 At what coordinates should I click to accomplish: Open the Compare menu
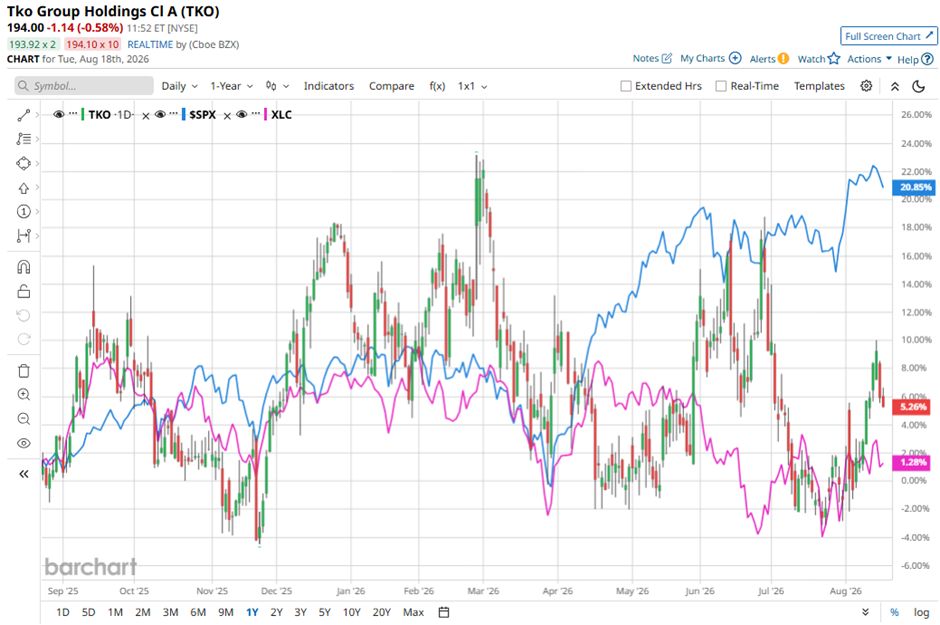coord(391,86)
